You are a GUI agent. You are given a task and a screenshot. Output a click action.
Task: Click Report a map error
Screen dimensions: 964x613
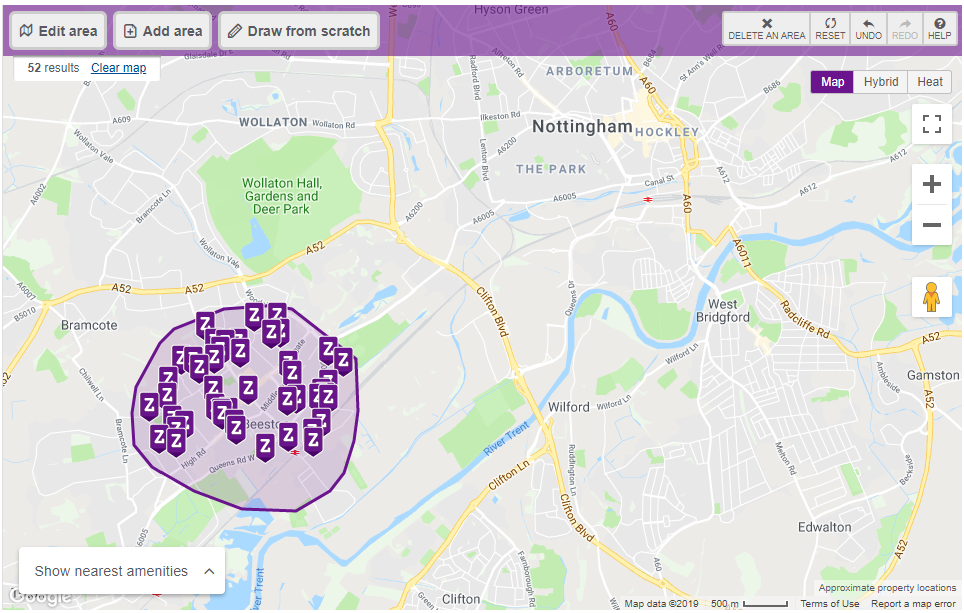pos(913,604)
